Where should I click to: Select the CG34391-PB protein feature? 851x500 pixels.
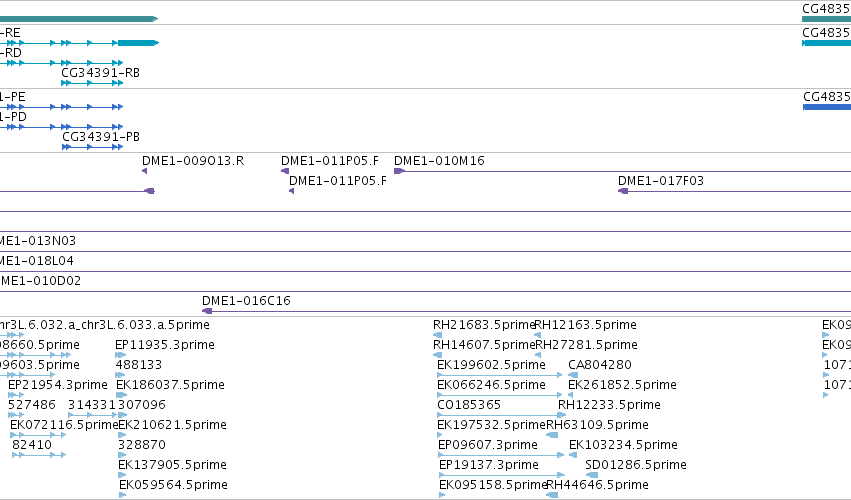click(x=92, y=147)
